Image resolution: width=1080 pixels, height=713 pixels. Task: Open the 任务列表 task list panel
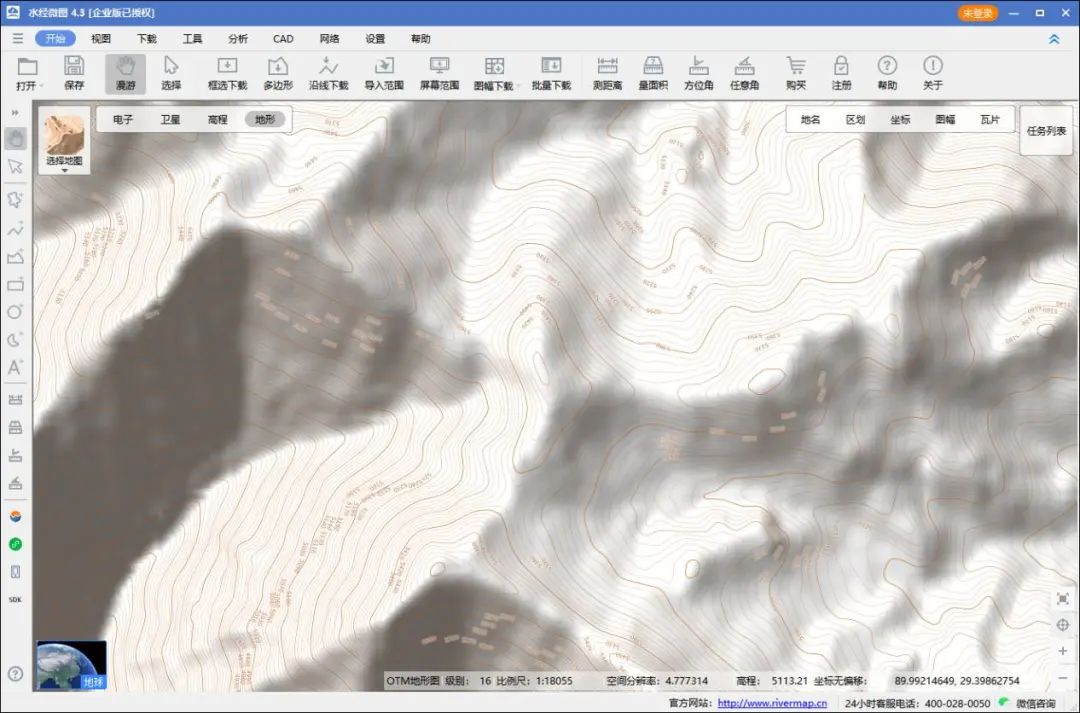click(1046, 131)
